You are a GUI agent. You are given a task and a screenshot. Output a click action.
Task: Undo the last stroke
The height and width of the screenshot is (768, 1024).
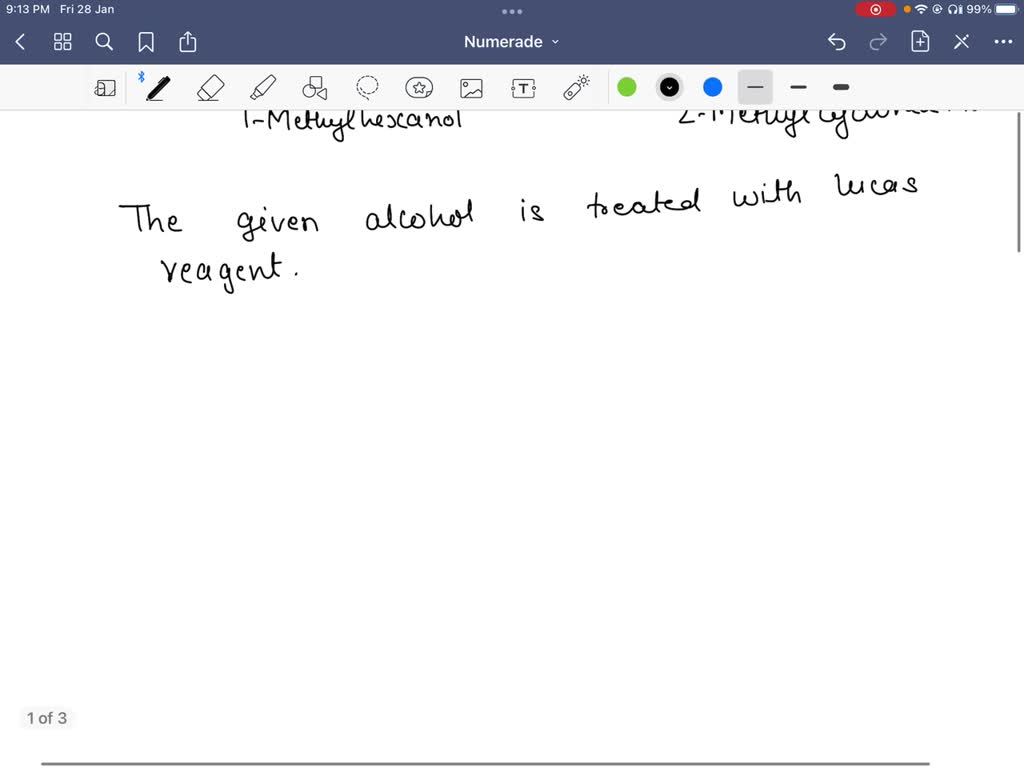[x=836, y=42]
